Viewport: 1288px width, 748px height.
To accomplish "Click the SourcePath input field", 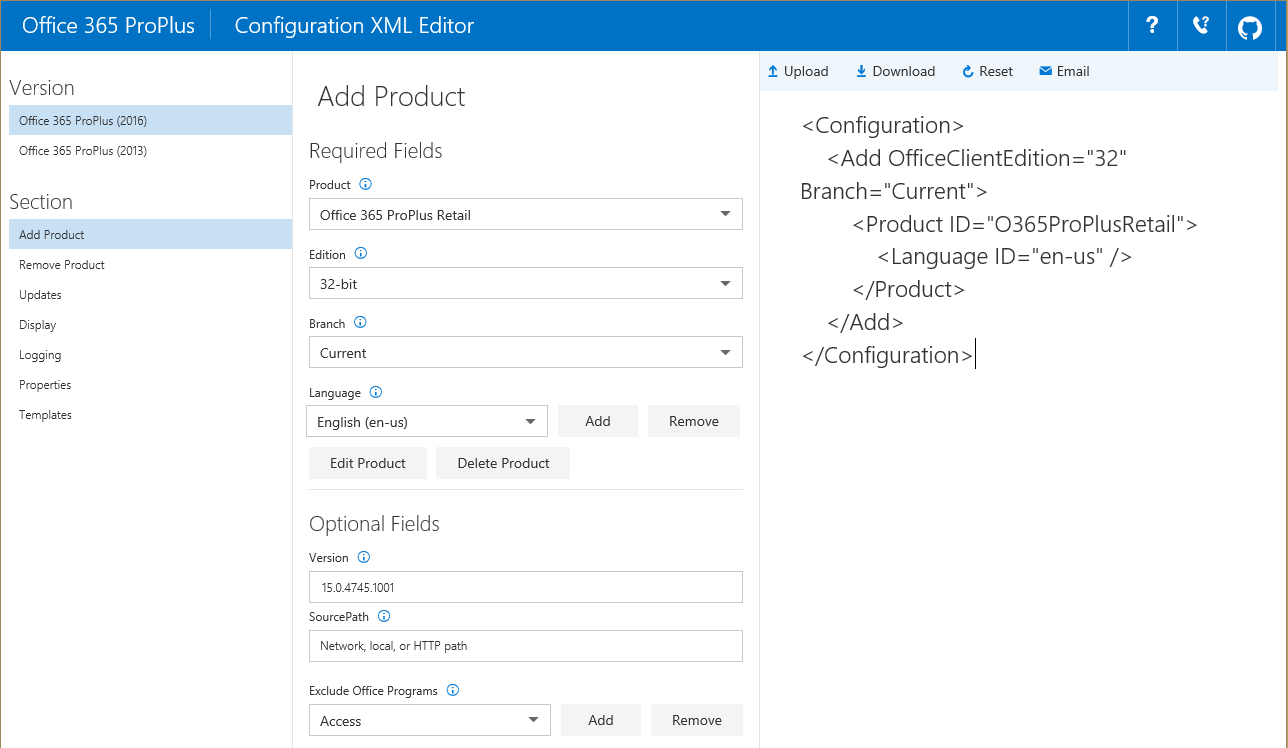I will 525,646.
